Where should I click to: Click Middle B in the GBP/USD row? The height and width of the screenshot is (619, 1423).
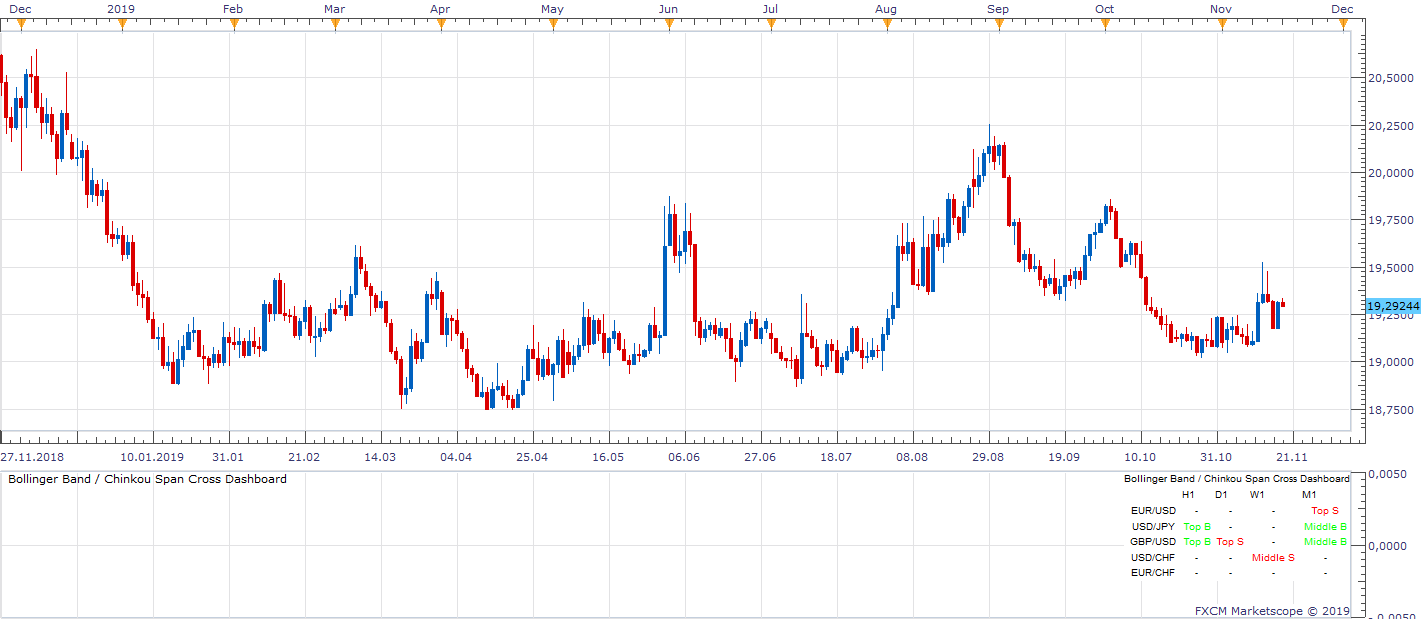point(1325,541)
